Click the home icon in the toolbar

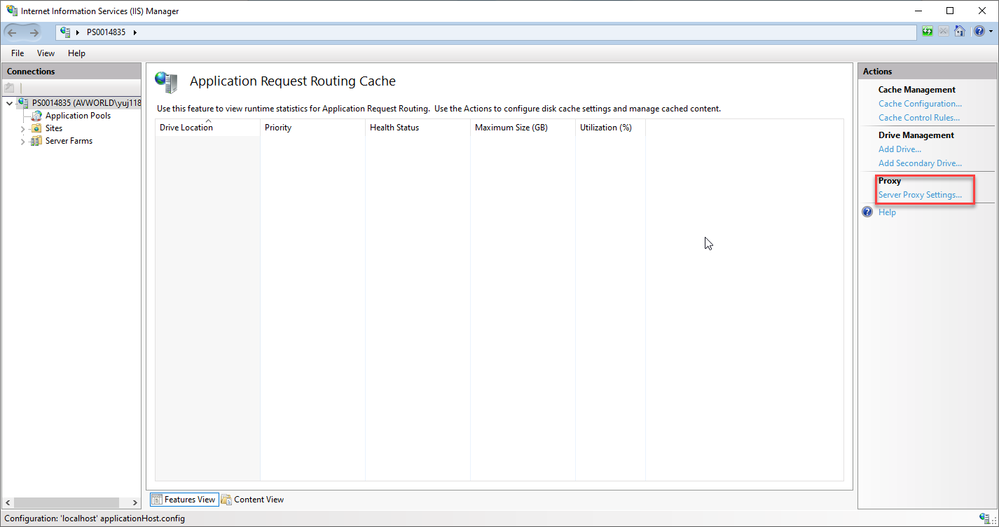click(959, 31)
